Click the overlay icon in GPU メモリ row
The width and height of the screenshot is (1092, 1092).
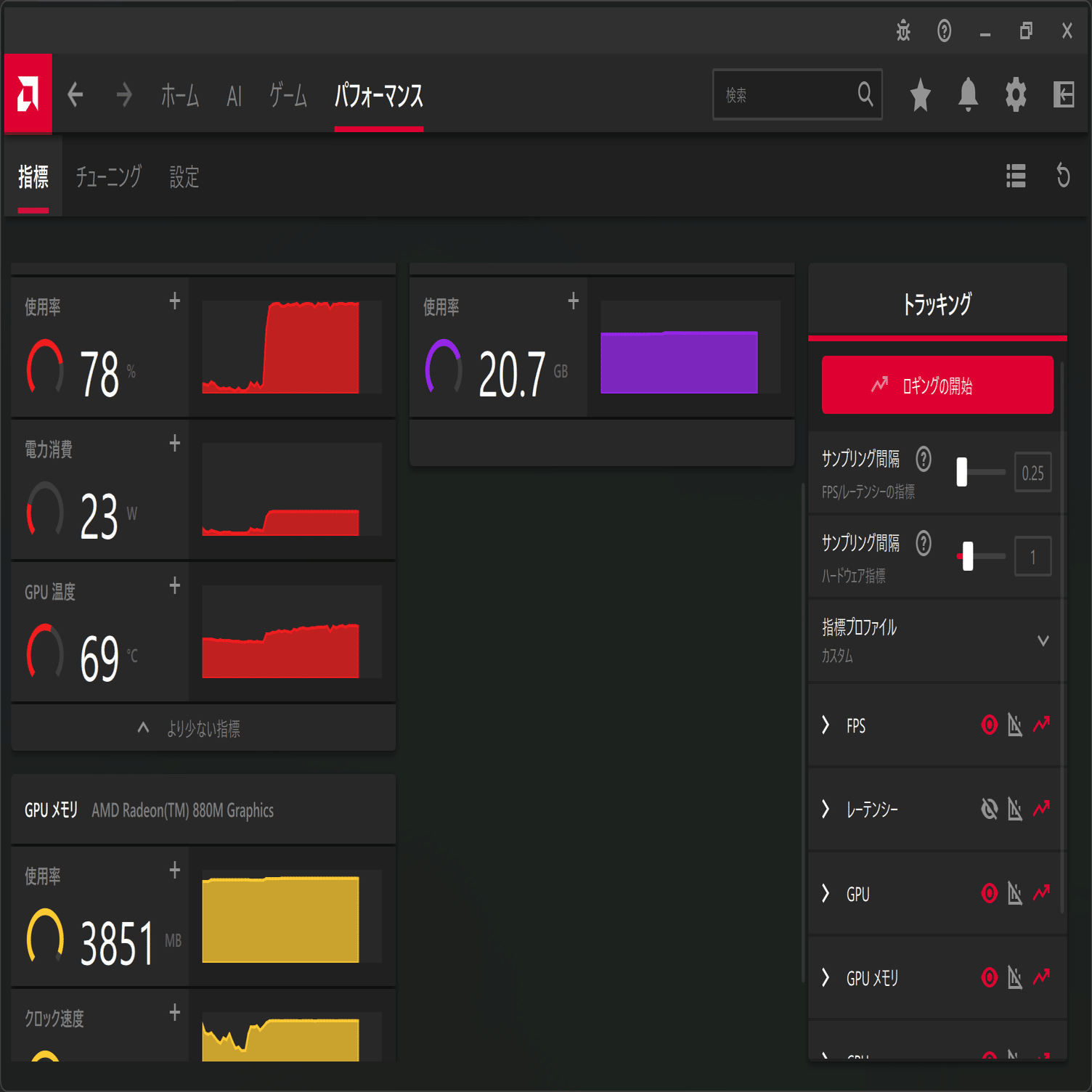pos(1015,977)
